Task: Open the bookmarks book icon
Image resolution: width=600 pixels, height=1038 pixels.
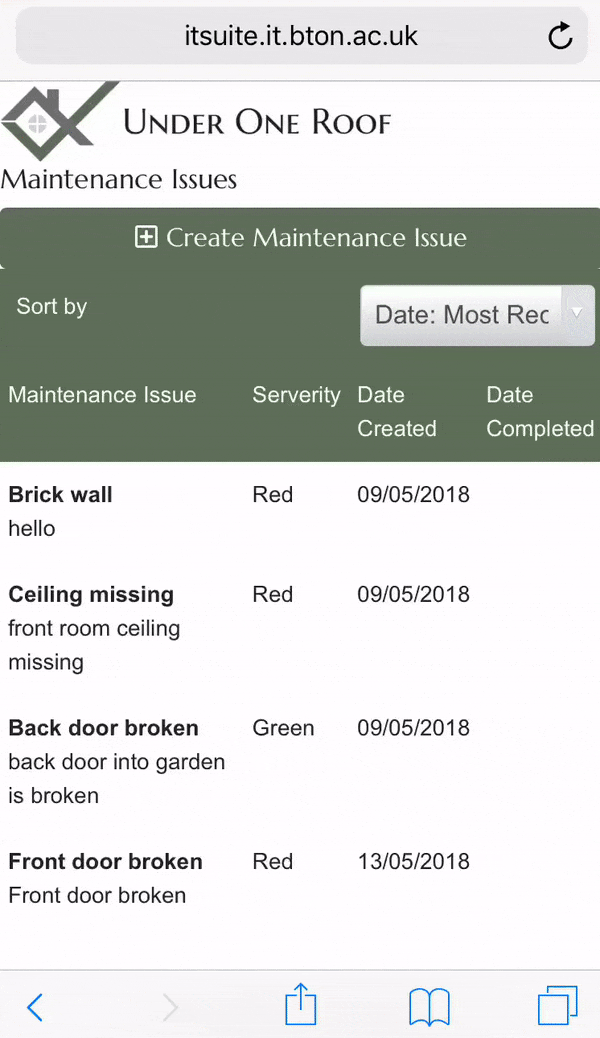Action: (x=429, y=1006)
